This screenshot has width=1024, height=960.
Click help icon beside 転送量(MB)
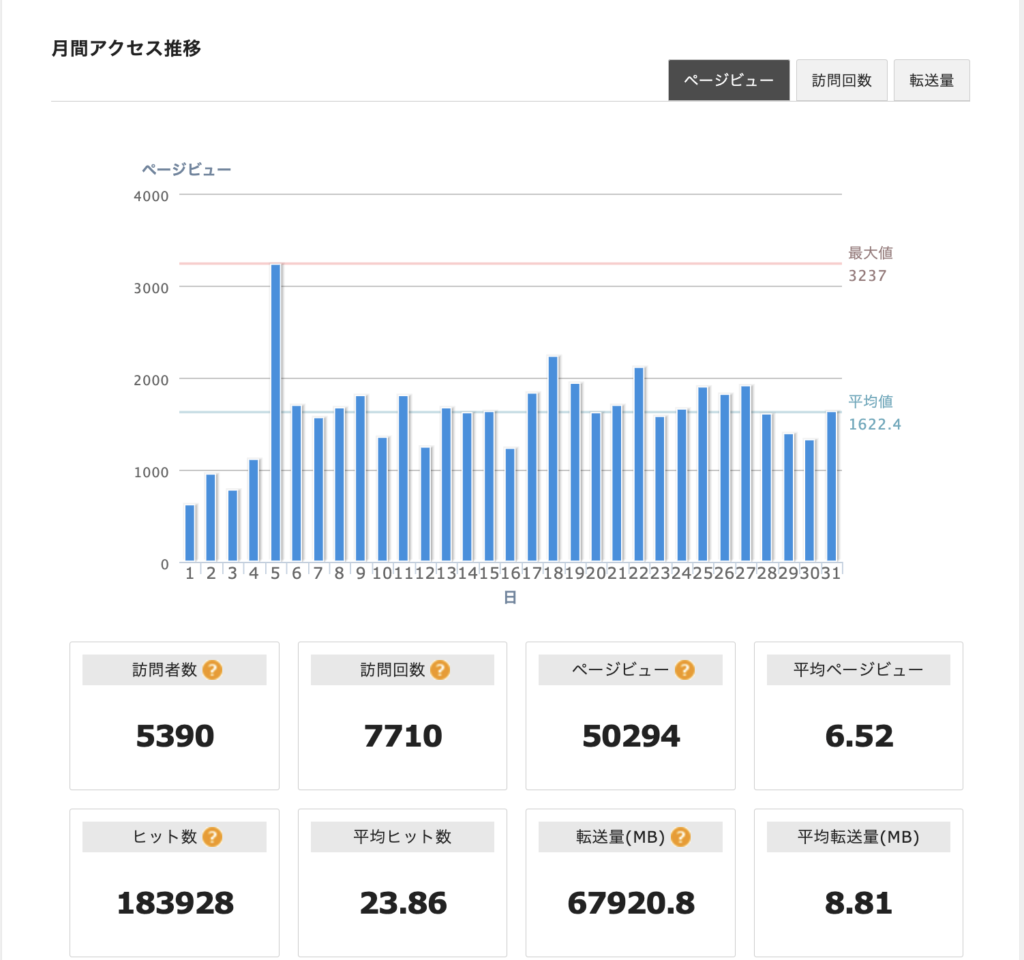[682, 837]
